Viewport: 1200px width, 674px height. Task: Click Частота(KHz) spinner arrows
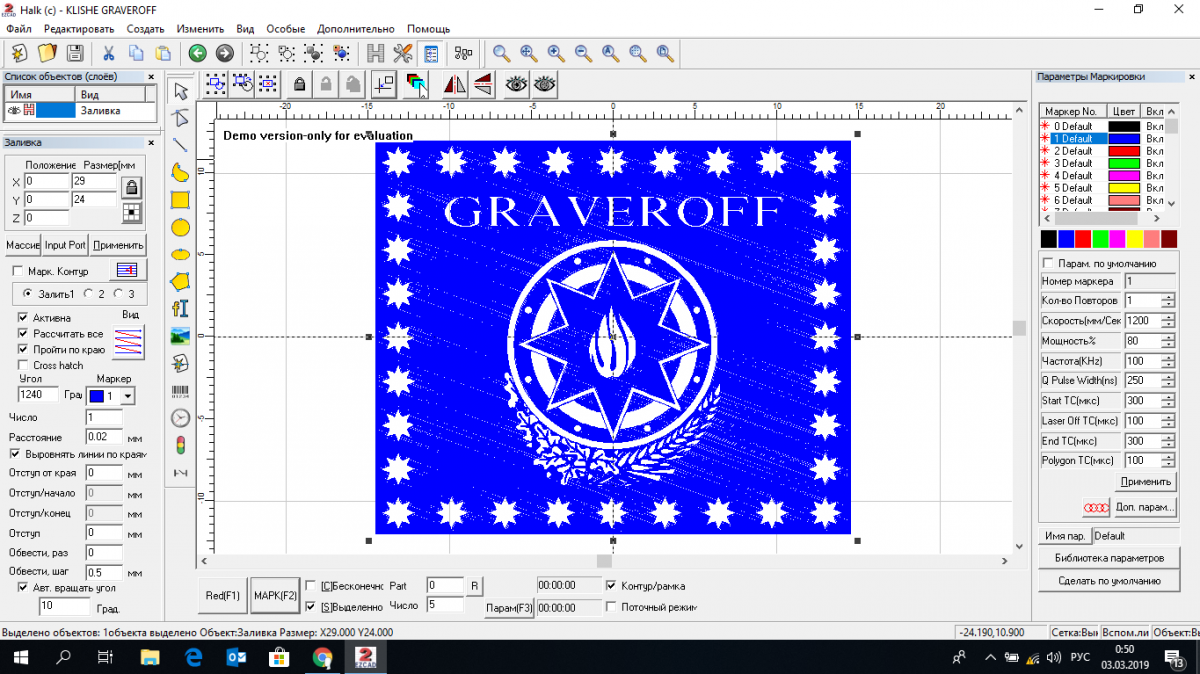1168,361
